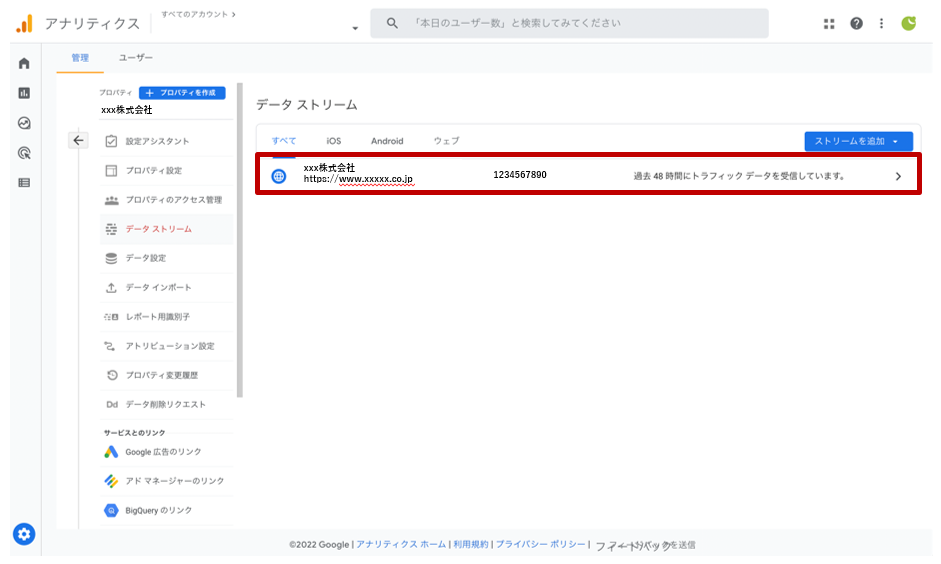
Task: Click the search field at the top
Action: point(569,23)
